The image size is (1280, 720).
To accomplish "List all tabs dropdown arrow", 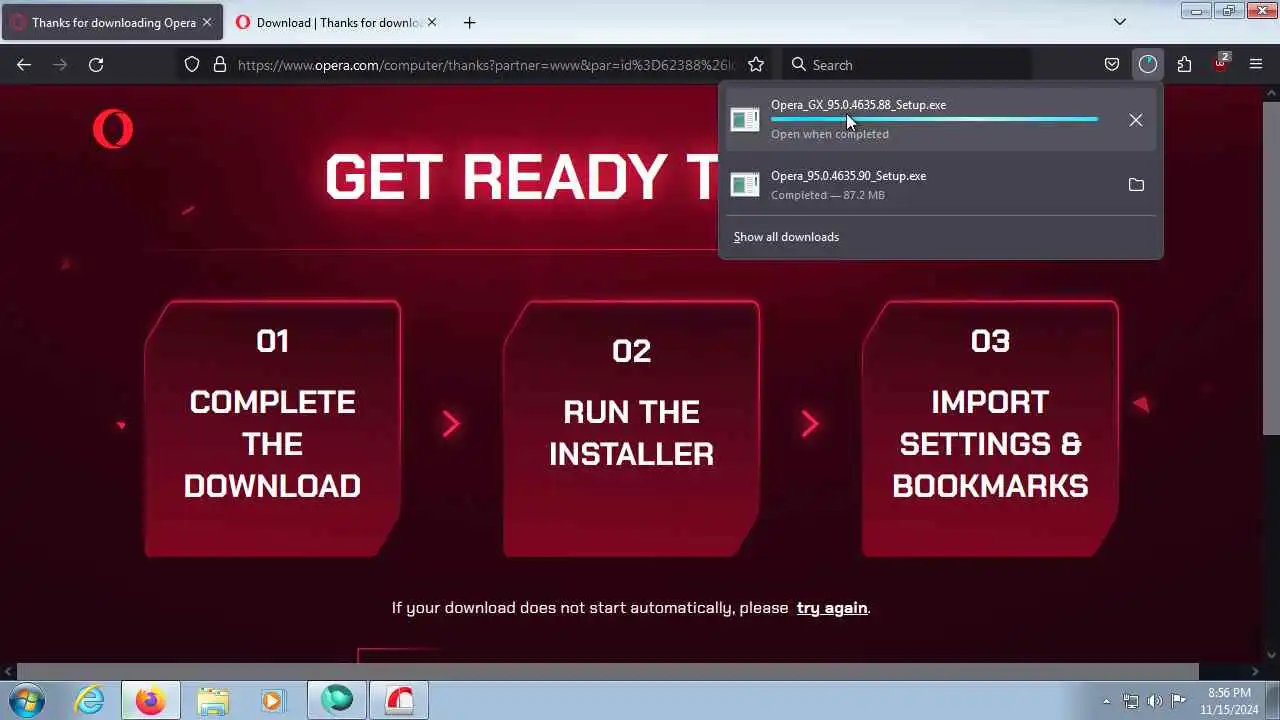I will [x=1120, y=22].
